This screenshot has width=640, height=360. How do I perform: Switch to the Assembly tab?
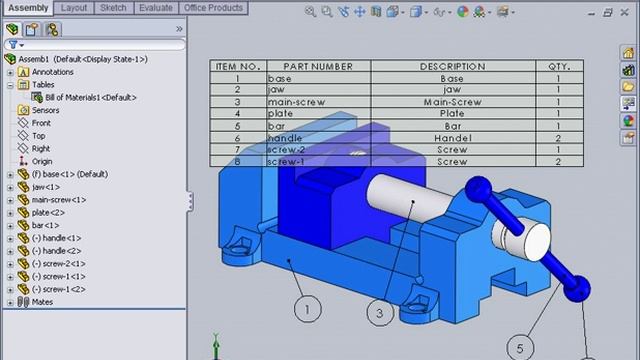pyautogui.click(x=28, y=8)
